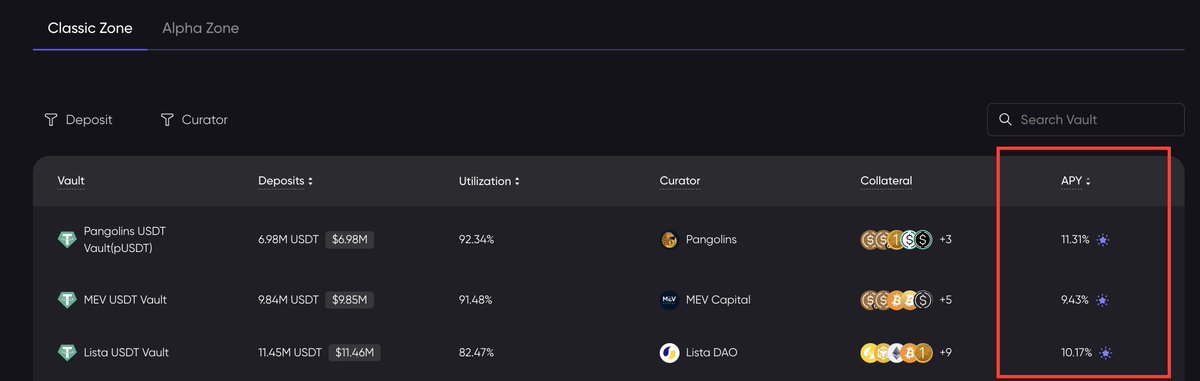
Task: Click the funnel icon beside Curator
Action: pos(167,120)
